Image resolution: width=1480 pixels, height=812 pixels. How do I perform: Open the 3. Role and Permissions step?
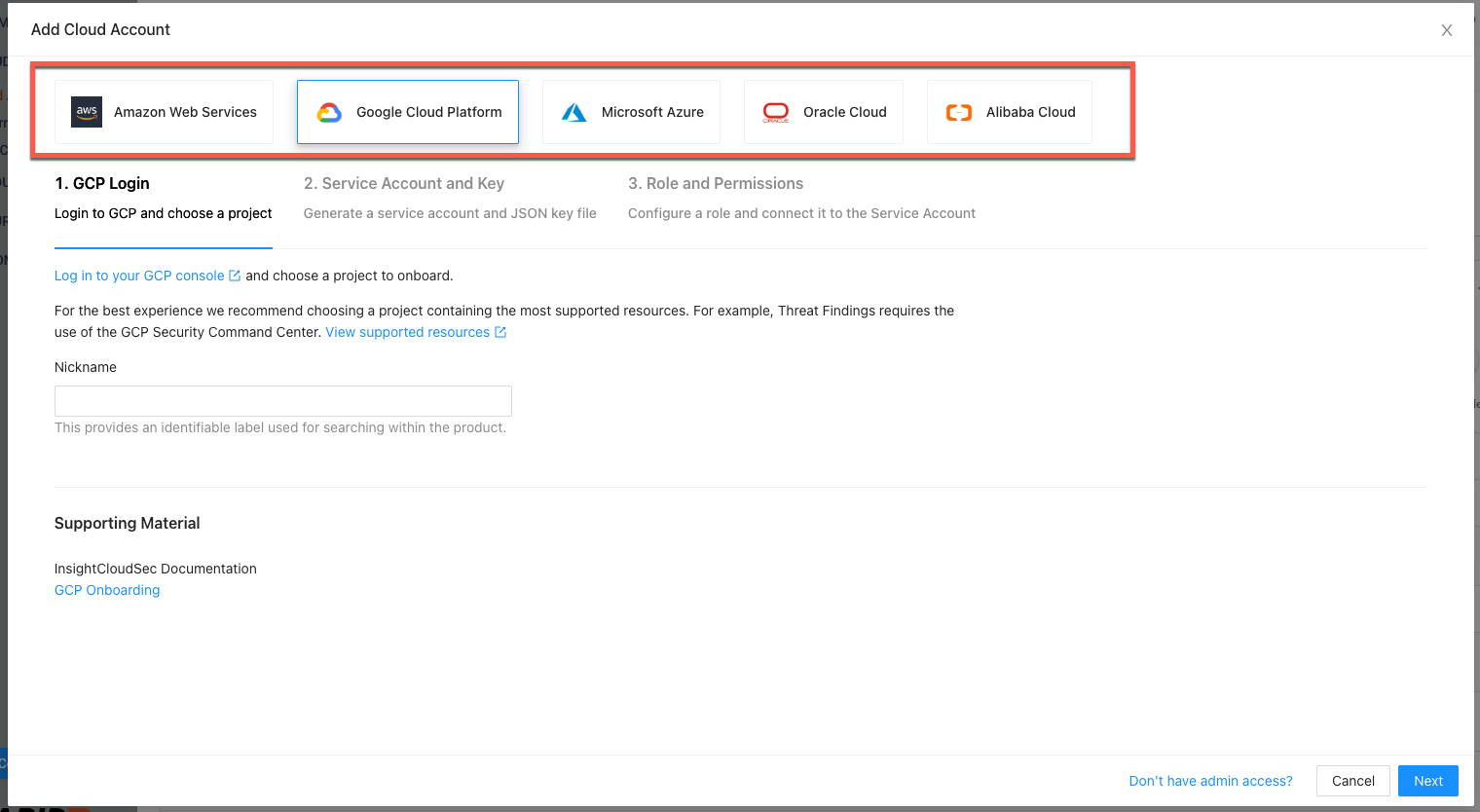(801, 198)
